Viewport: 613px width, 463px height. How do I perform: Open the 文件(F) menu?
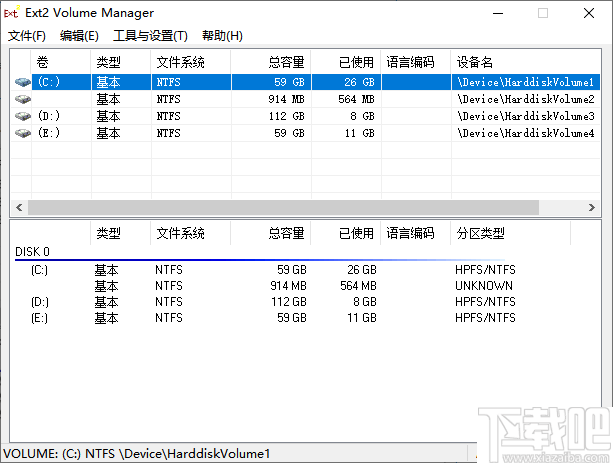click(27, 36)
